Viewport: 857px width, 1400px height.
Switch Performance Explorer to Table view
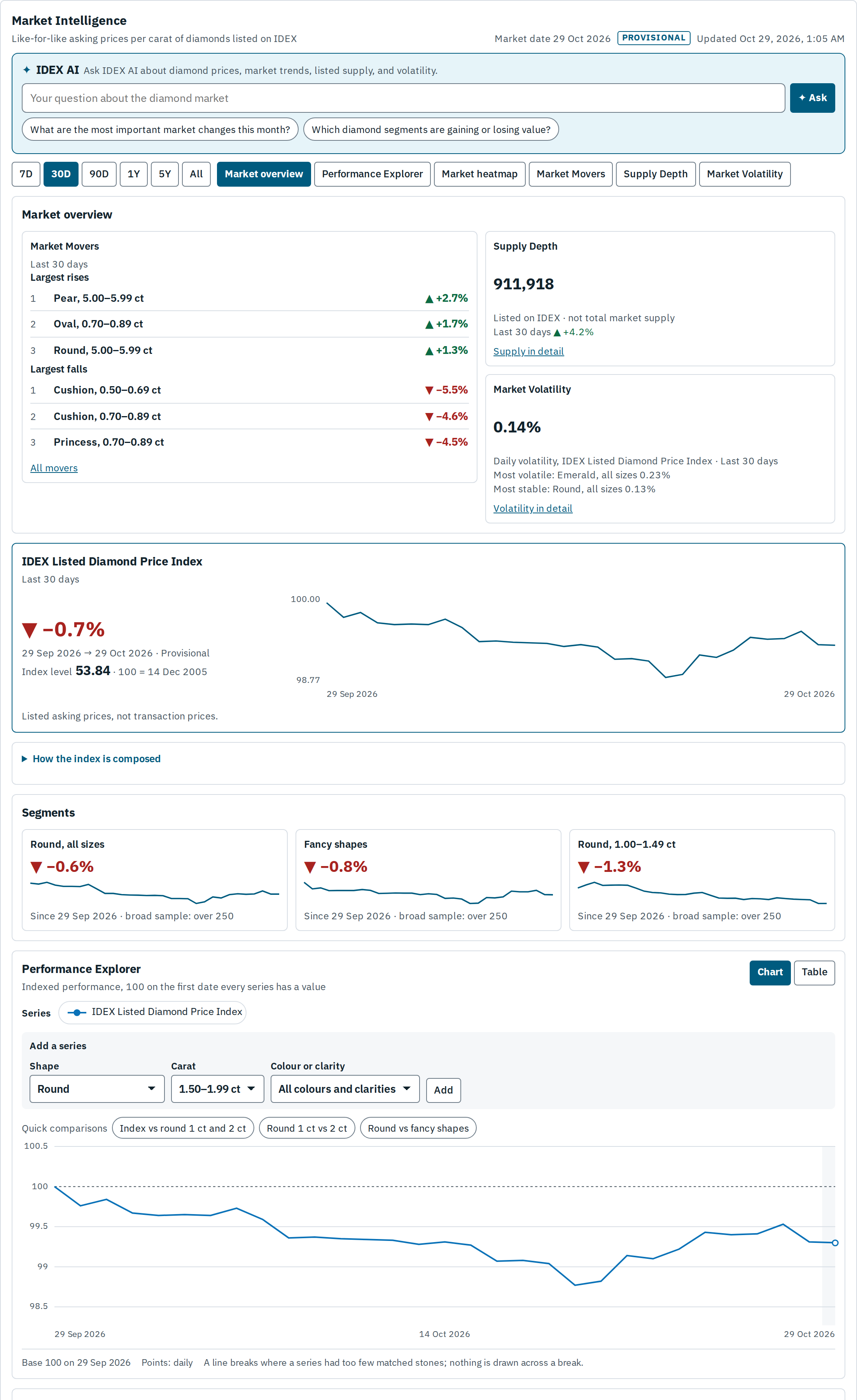tap(814, 972)
